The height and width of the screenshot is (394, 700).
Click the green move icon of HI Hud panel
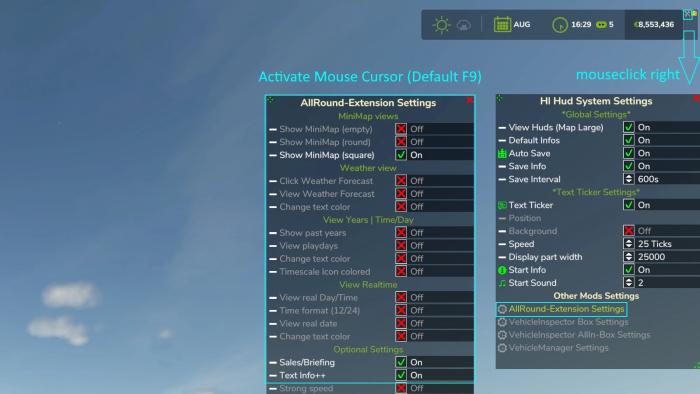500,98
